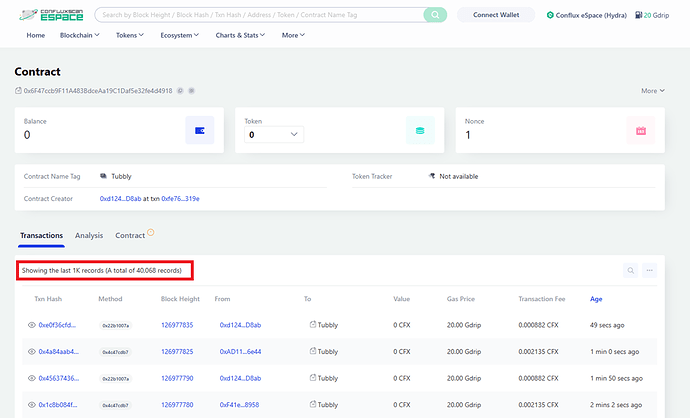
Task: Click '0.002135 CFX' fee in the 126977825 row
Action: [x=538, y=352]
